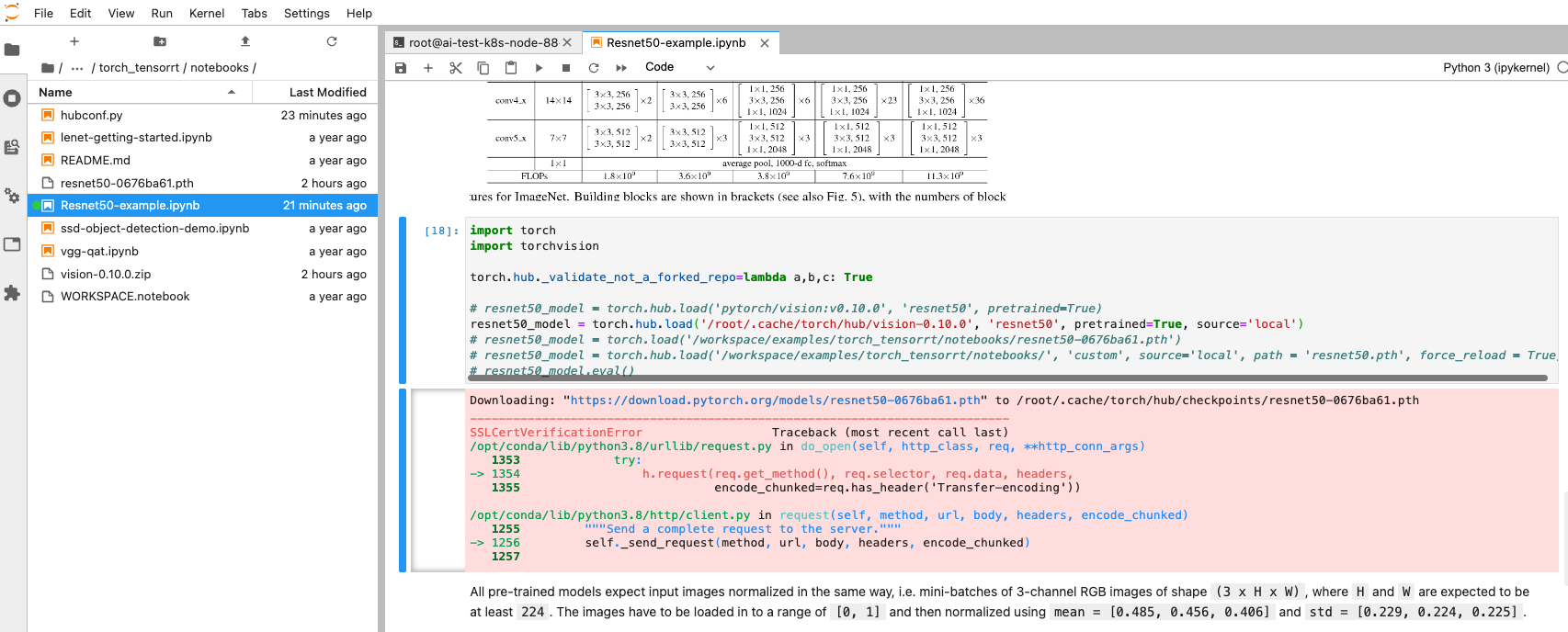This screenshot has width=1568, height=632.
Task: Restart kernel and run all cells
Action: (621, 67)
